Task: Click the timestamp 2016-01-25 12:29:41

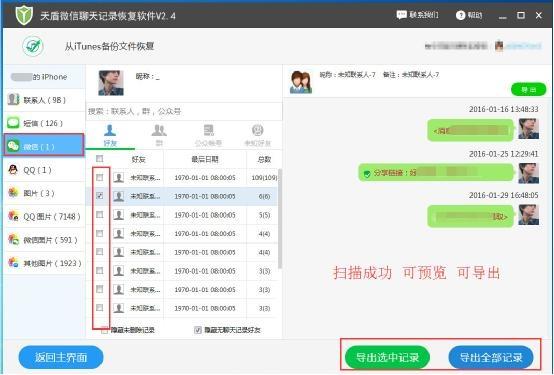Action: click(x=503, y=154)
